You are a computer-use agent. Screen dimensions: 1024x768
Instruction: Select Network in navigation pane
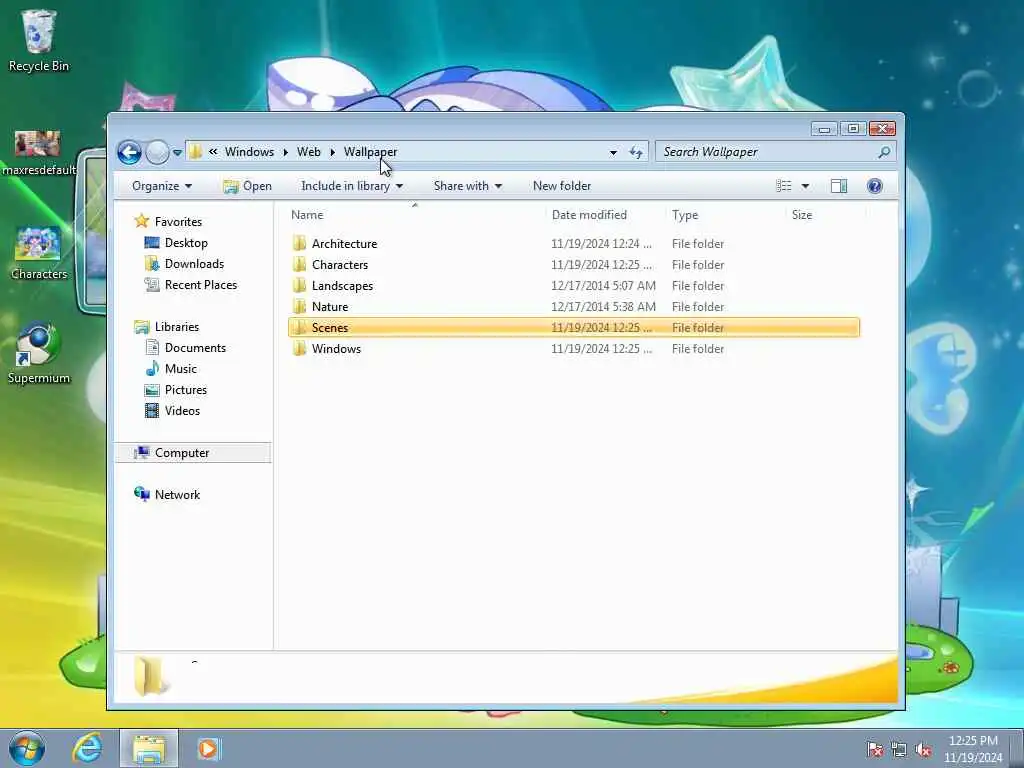167,494
